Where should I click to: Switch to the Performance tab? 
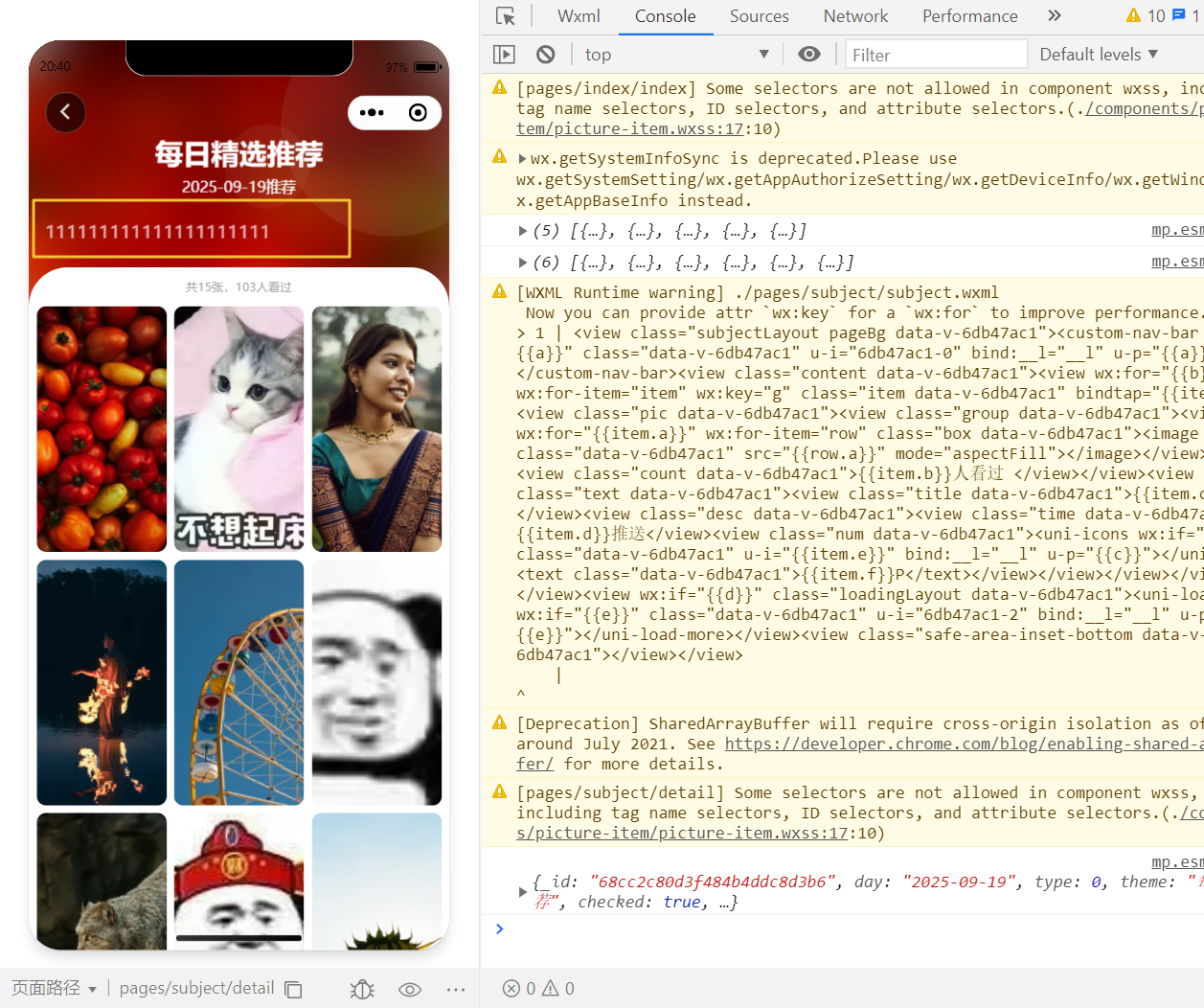[x=969, y=16]
